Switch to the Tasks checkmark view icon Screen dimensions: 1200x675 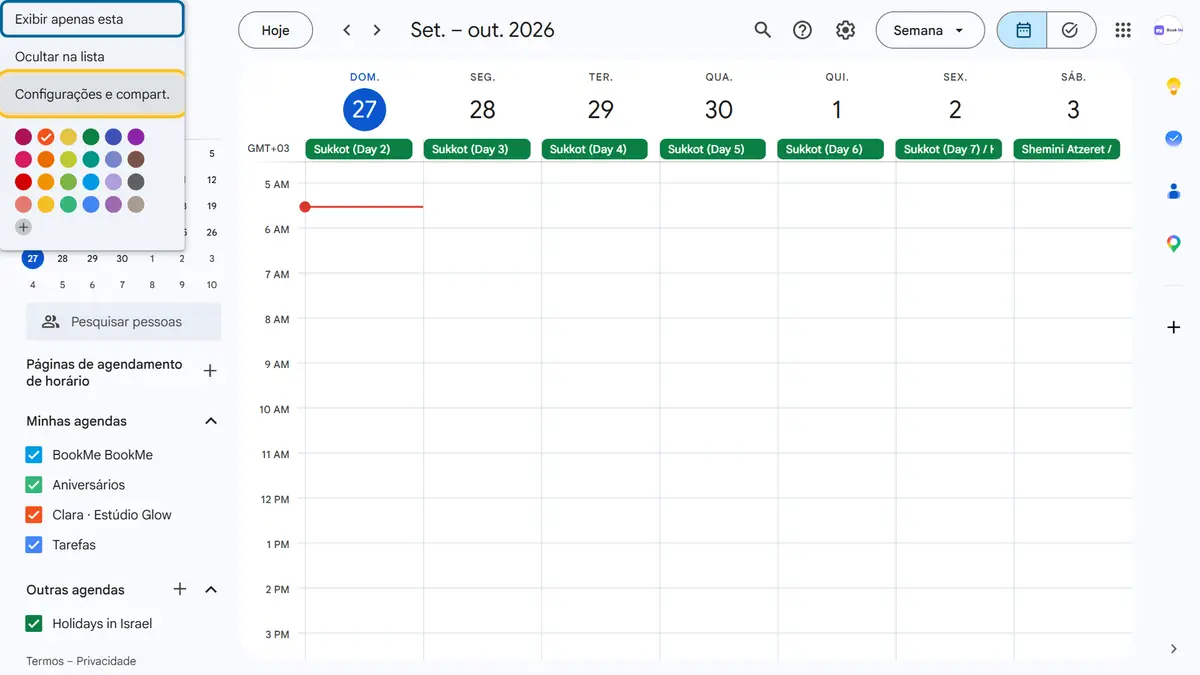1071,30
